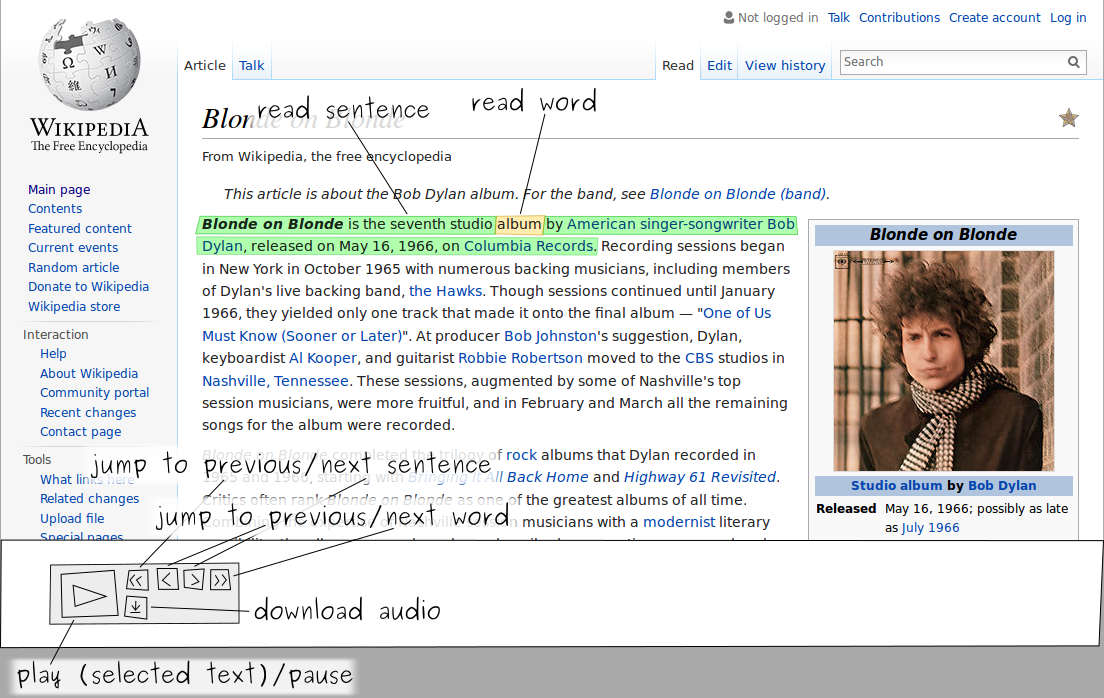
Task: Click bold Blonde on Blonde in first sentence
Action: [x=272, y=224]
